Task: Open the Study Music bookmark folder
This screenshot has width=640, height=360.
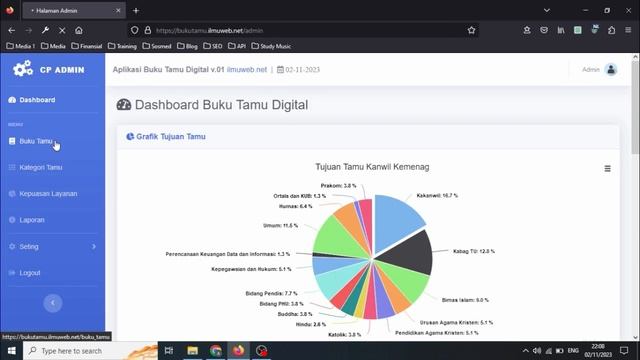Action: [x=271, y=46]
